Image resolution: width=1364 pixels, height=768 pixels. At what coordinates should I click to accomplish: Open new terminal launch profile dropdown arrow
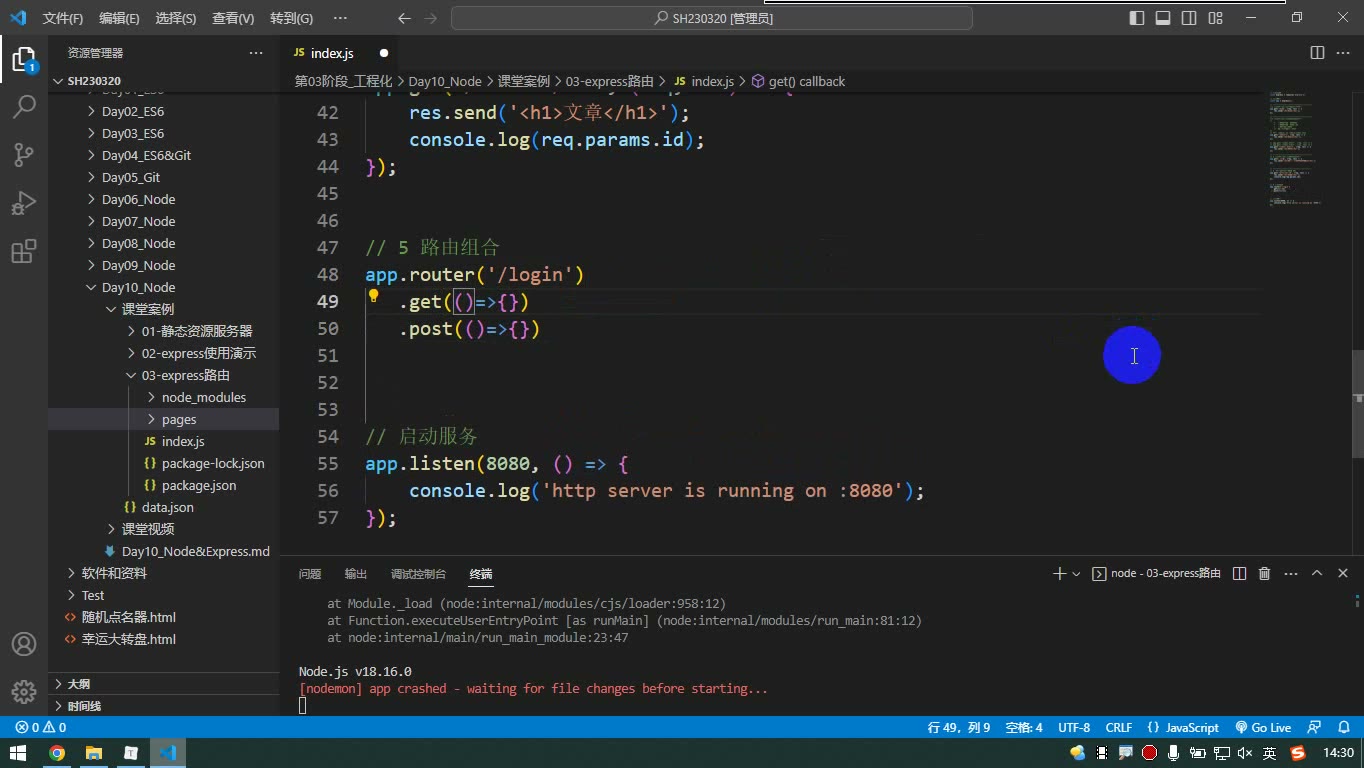click(1076, 574)
